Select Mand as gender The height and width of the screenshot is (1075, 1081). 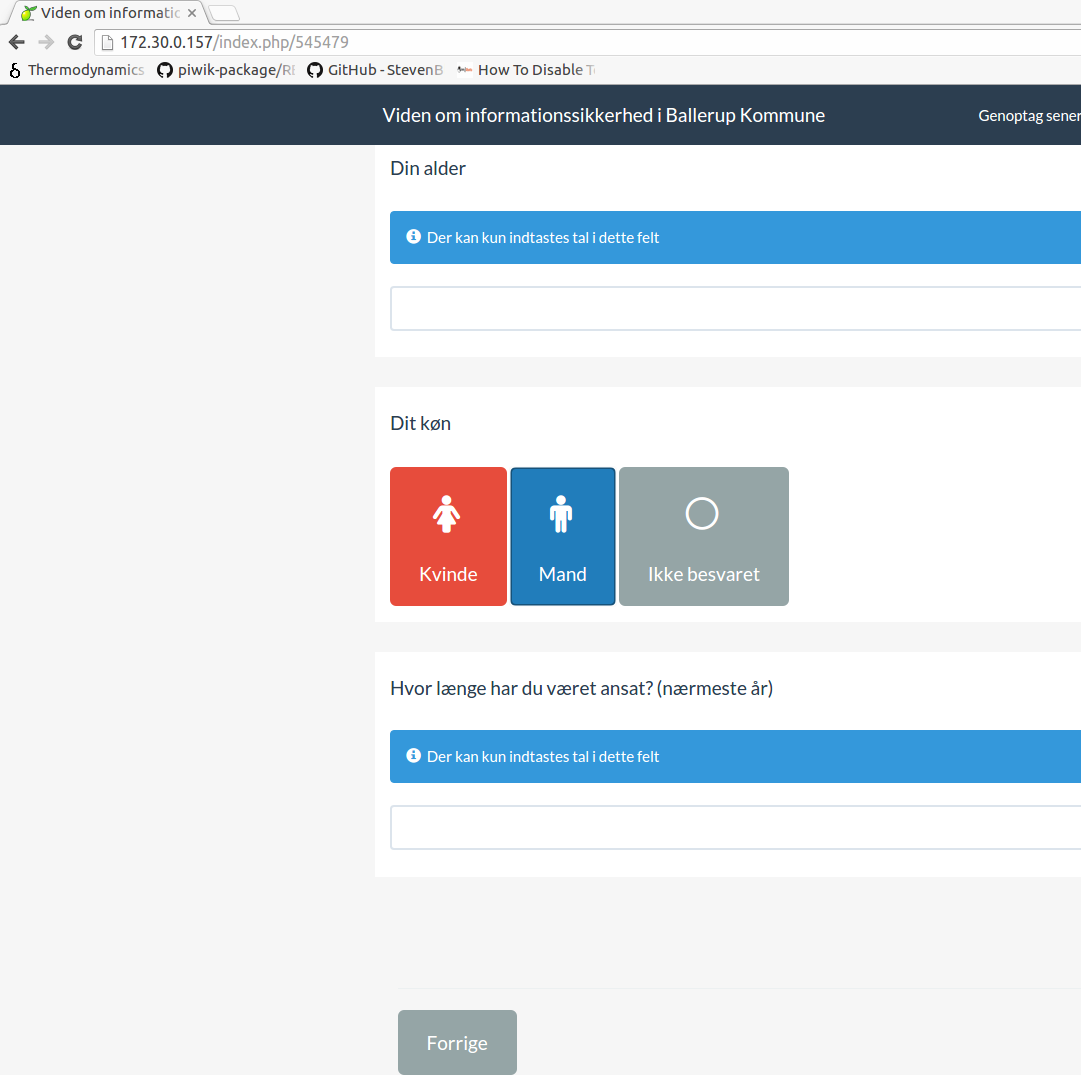pyautogui.click(x=562, y=536)
